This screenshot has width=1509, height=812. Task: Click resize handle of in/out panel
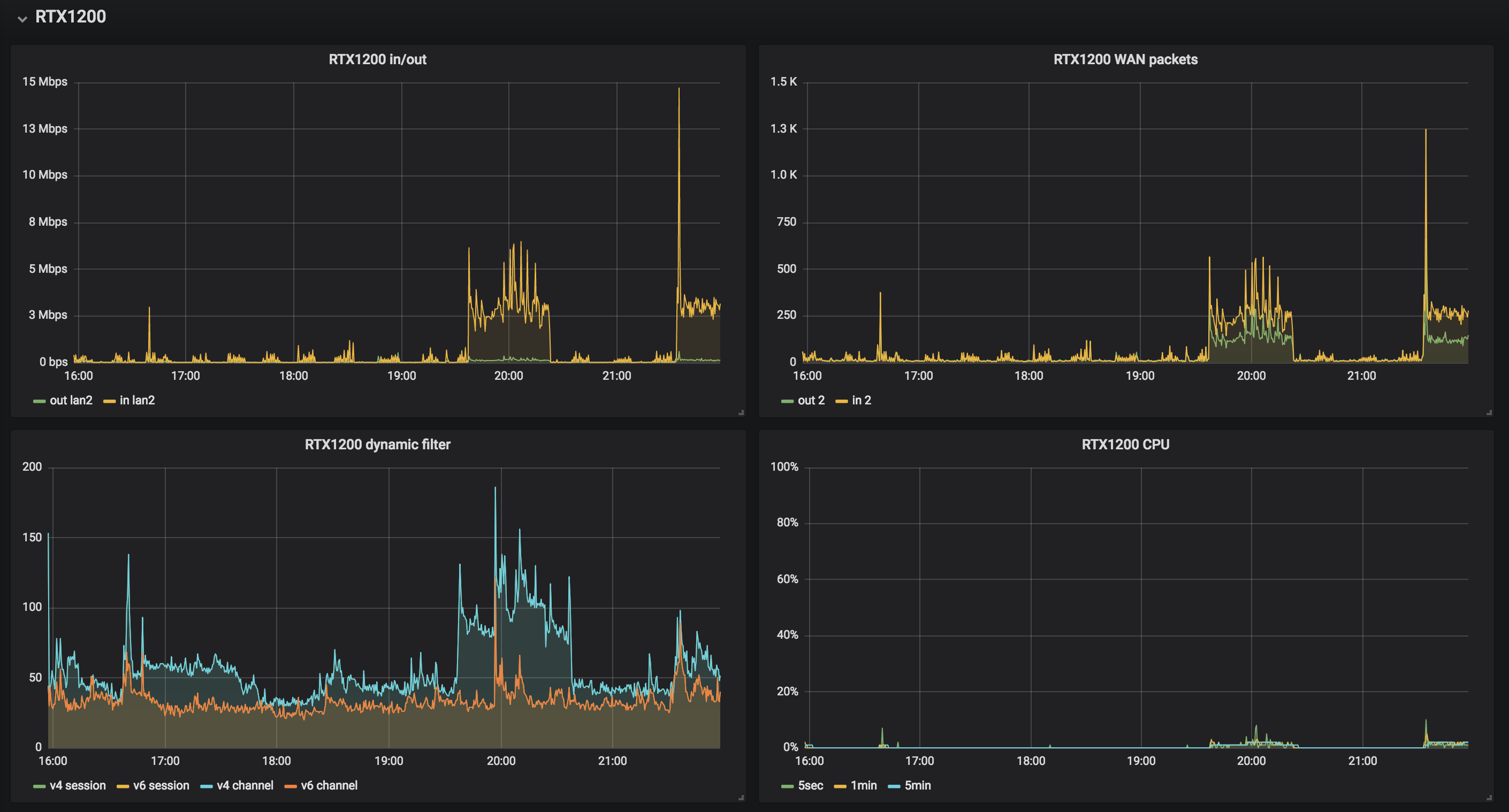pyautogui.click(x=741, y=413)
